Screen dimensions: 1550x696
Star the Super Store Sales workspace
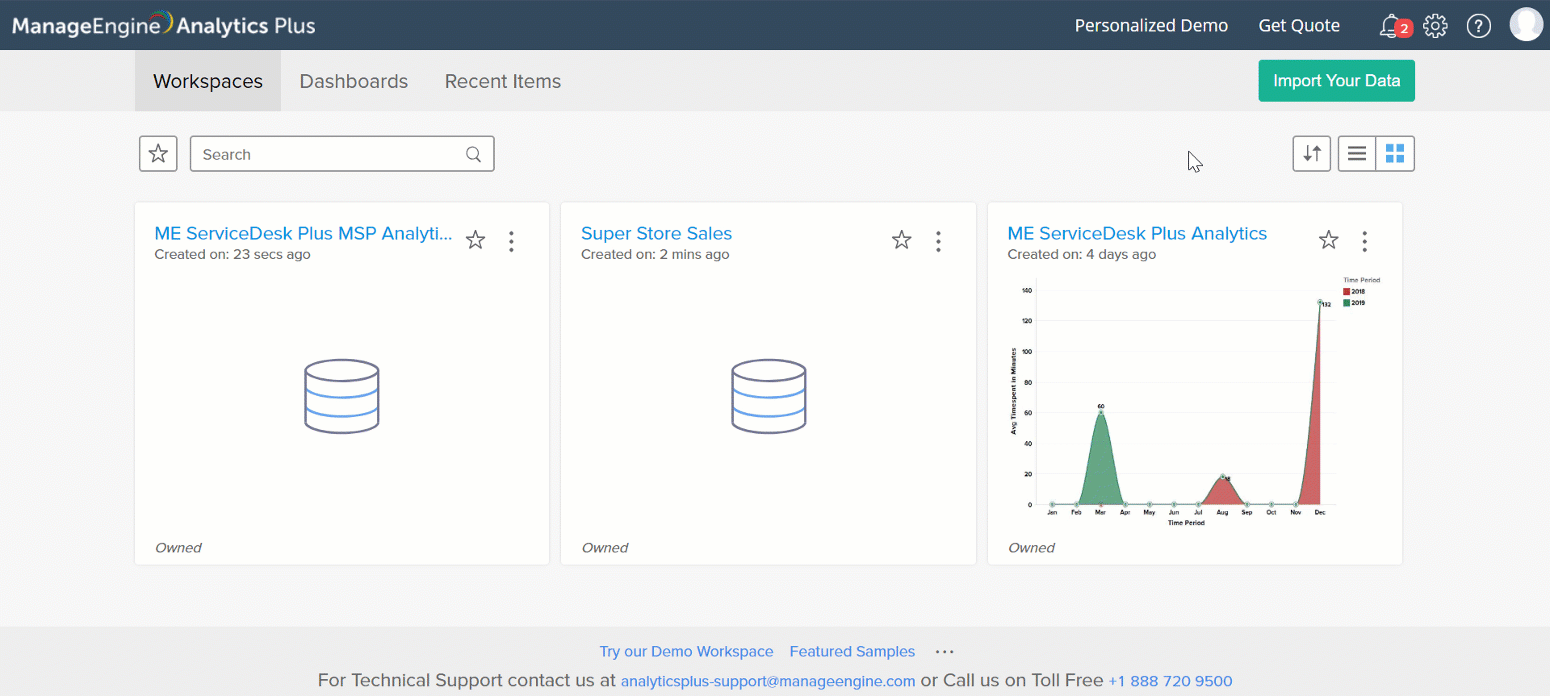(902, 240)
